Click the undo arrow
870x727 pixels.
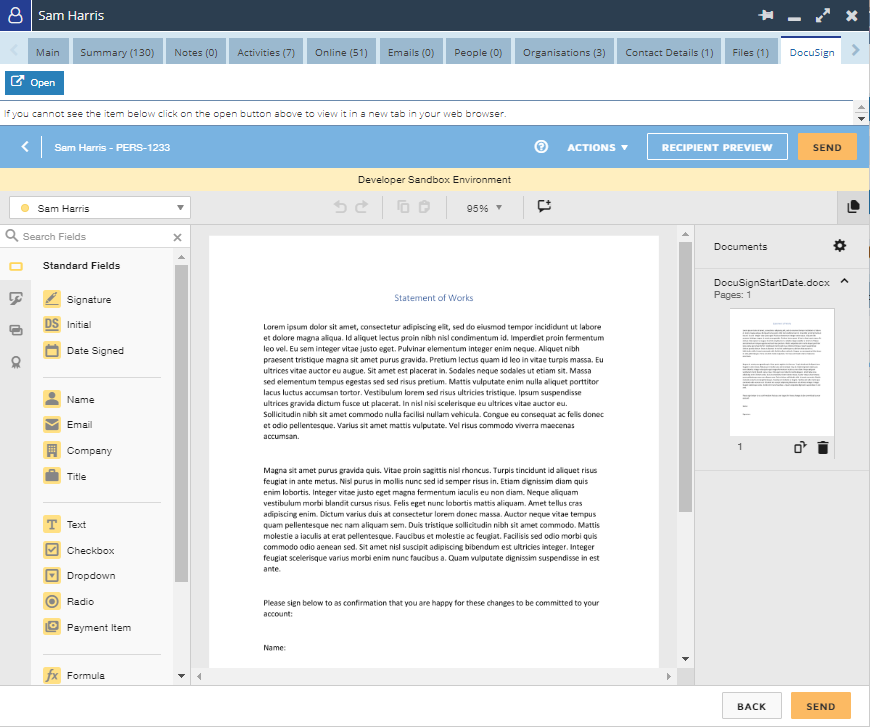tap(340, 207)
